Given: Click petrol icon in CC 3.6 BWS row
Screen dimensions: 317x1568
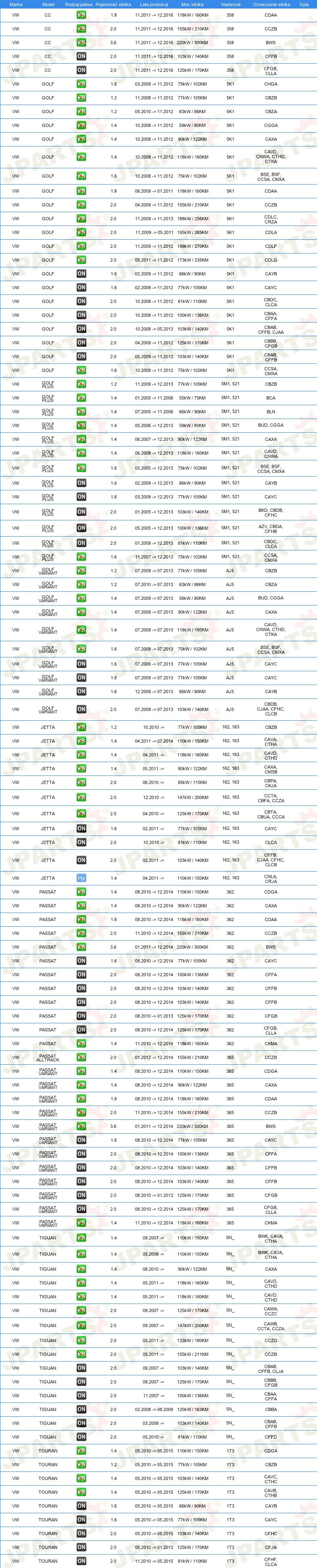Looking at the screenshot, I should coord(81,43).
